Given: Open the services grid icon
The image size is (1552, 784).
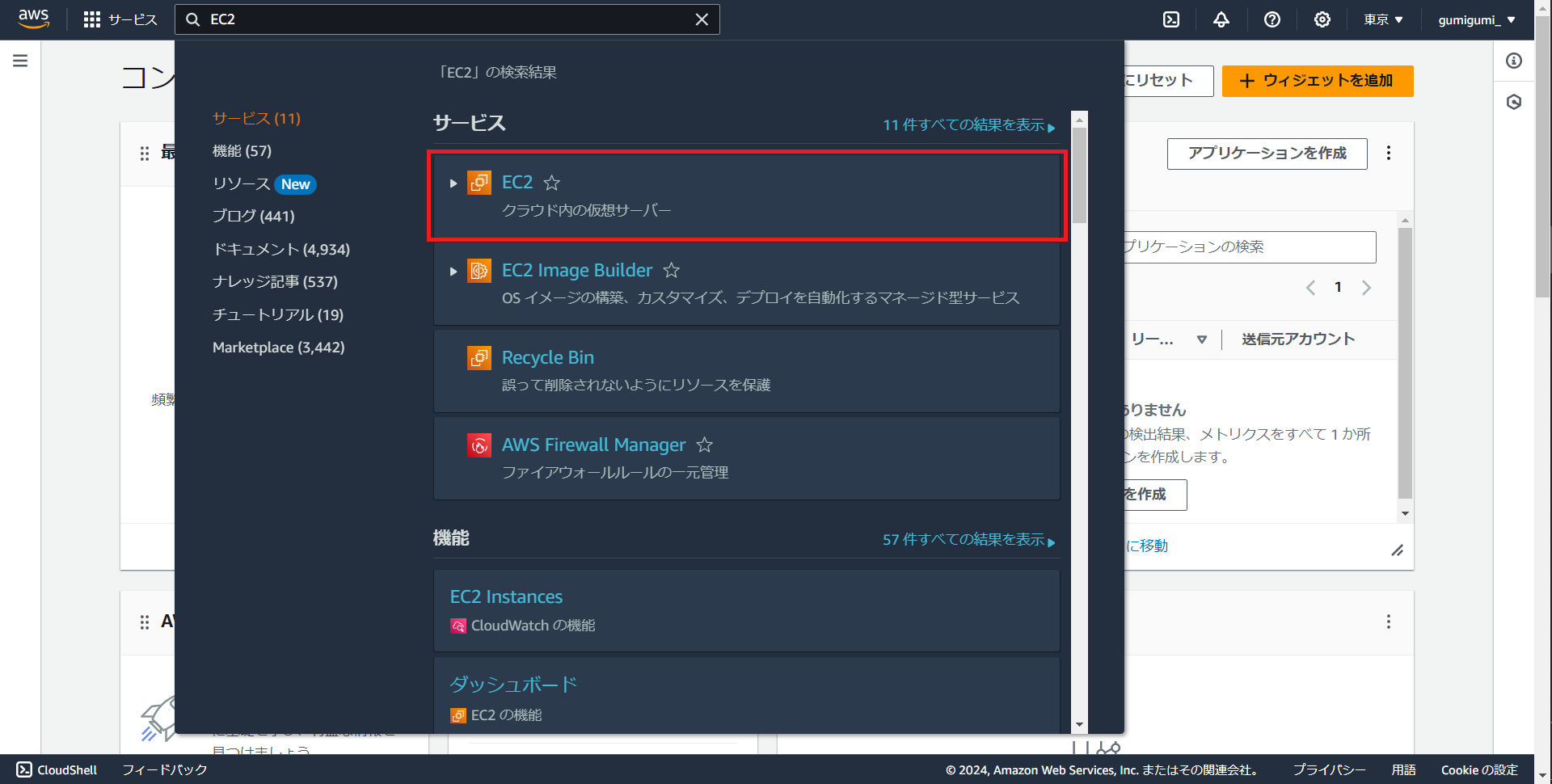Looking at the screenshot, I should coord(92,19).
